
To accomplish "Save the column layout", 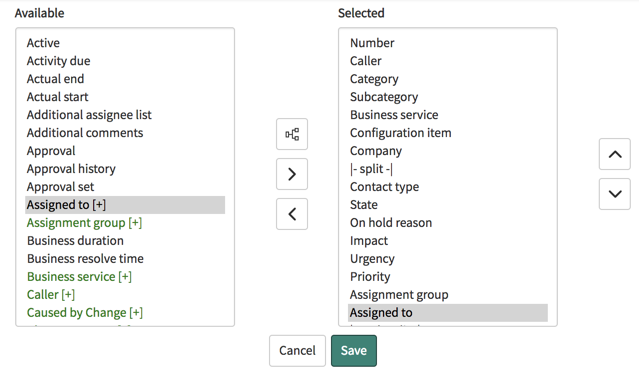I will [354, 350].
